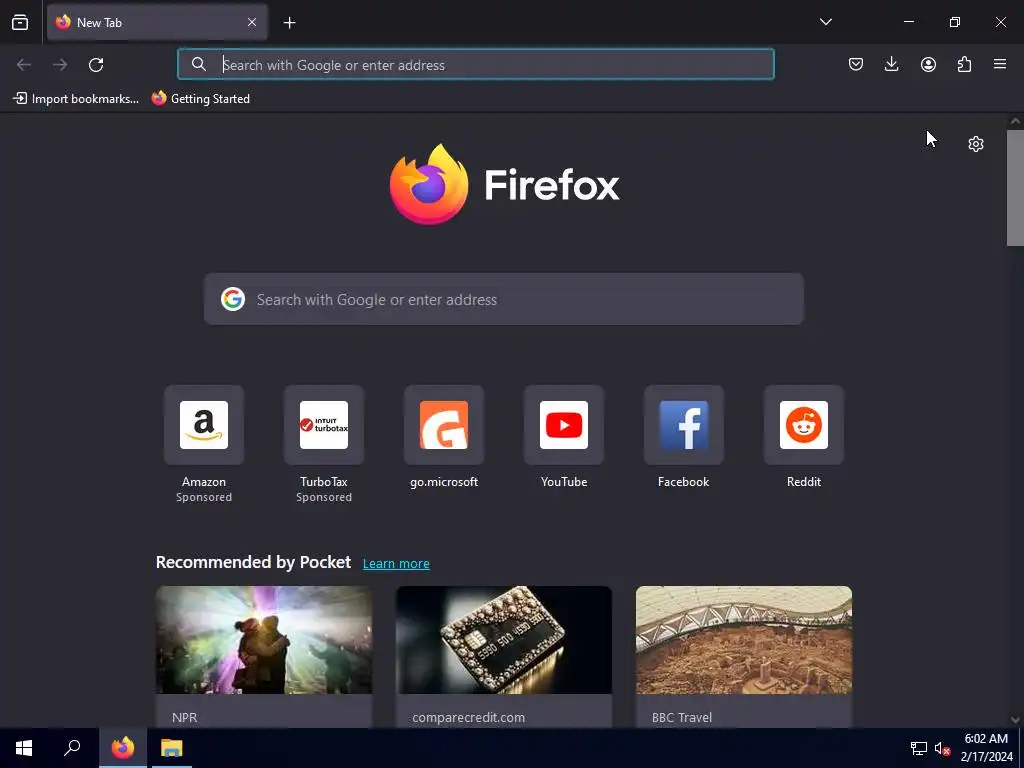Save to Pocket toolbar icon

856,64
